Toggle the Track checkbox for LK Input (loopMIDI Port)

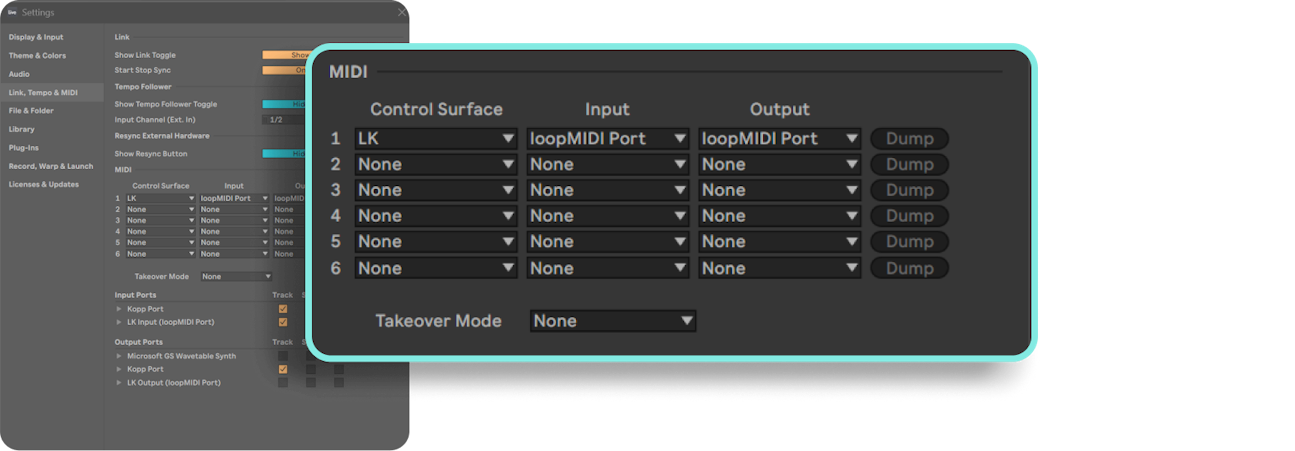(283, 322)
